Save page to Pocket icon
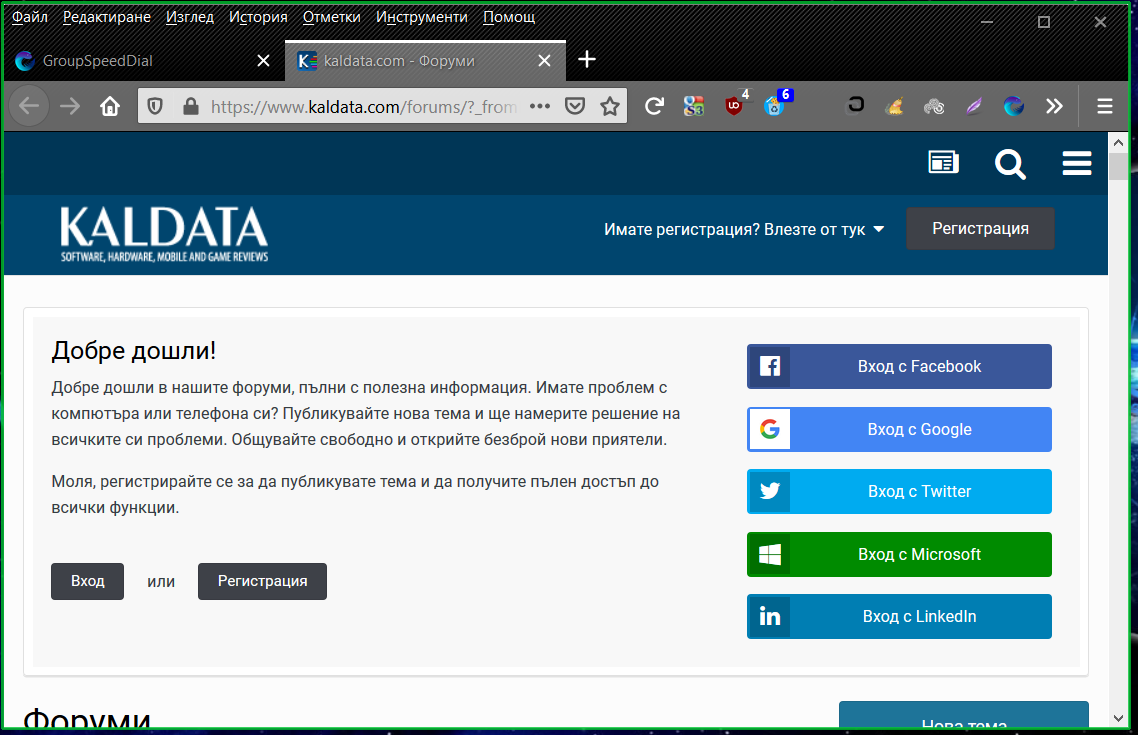 [x=575, y=107]
